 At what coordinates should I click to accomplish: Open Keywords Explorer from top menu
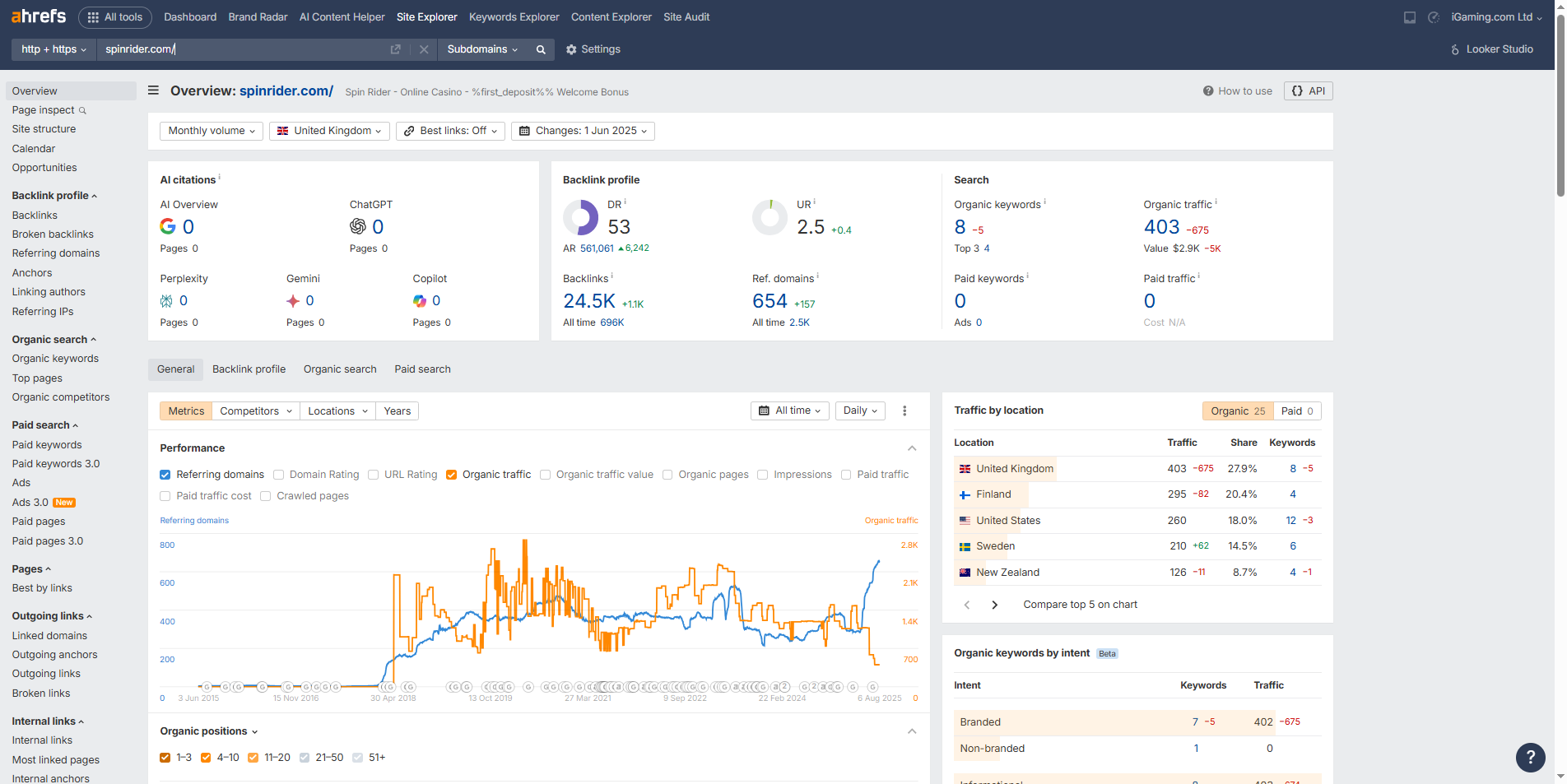(x=514, y=17)
